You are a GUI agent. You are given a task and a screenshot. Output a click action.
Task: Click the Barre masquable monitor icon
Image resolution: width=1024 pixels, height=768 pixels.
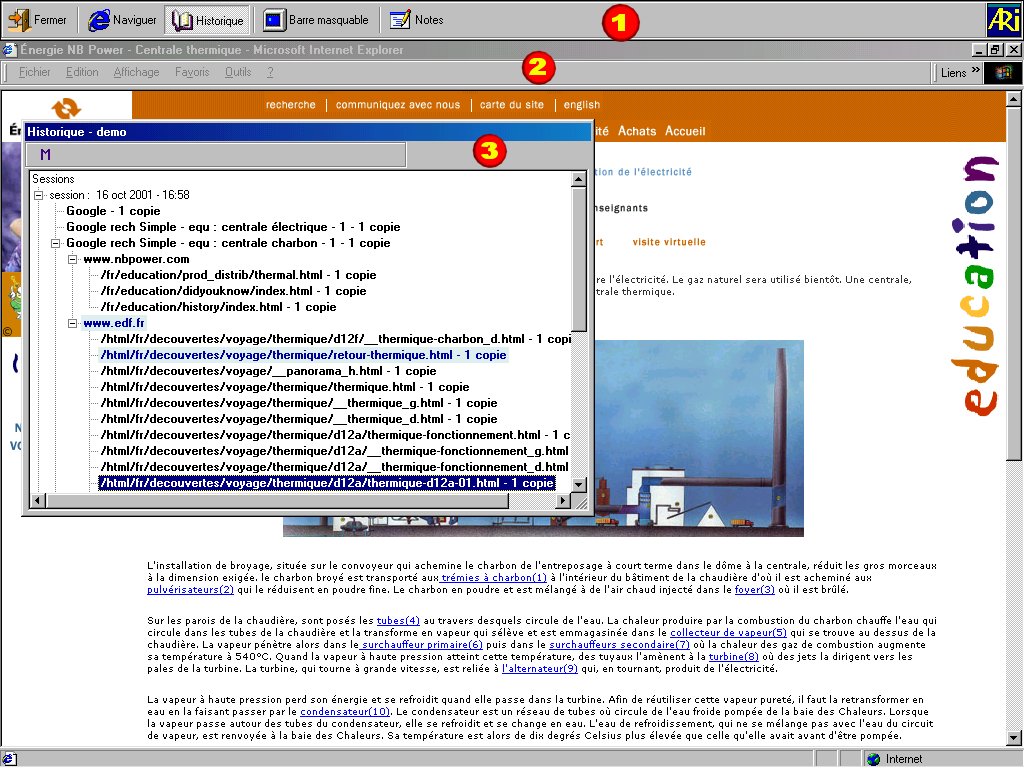click(x=274, y=20)
